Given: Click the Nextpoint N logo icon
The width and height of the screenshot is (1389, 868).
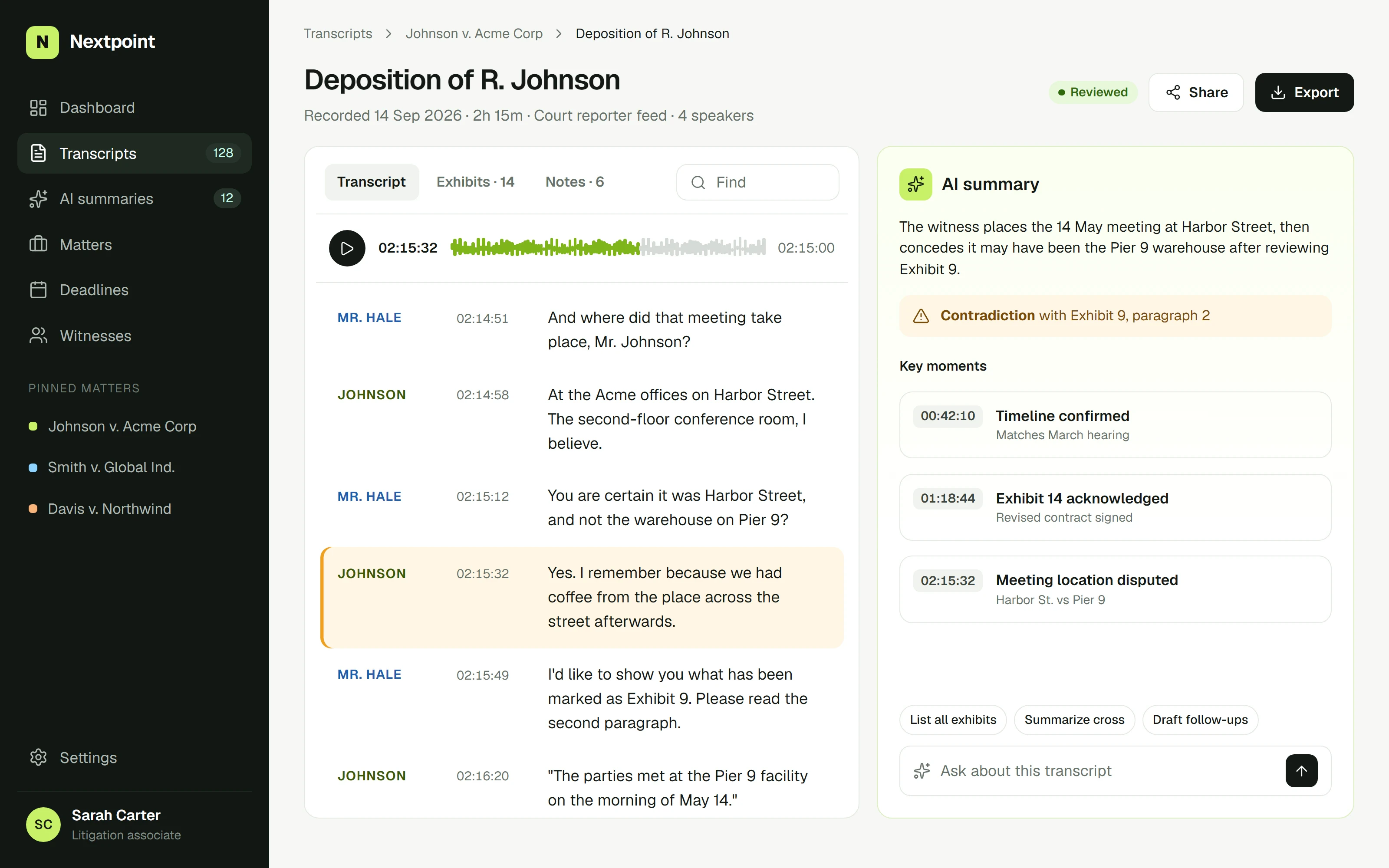Looking at the screenshot, I should tap(42, 42).
